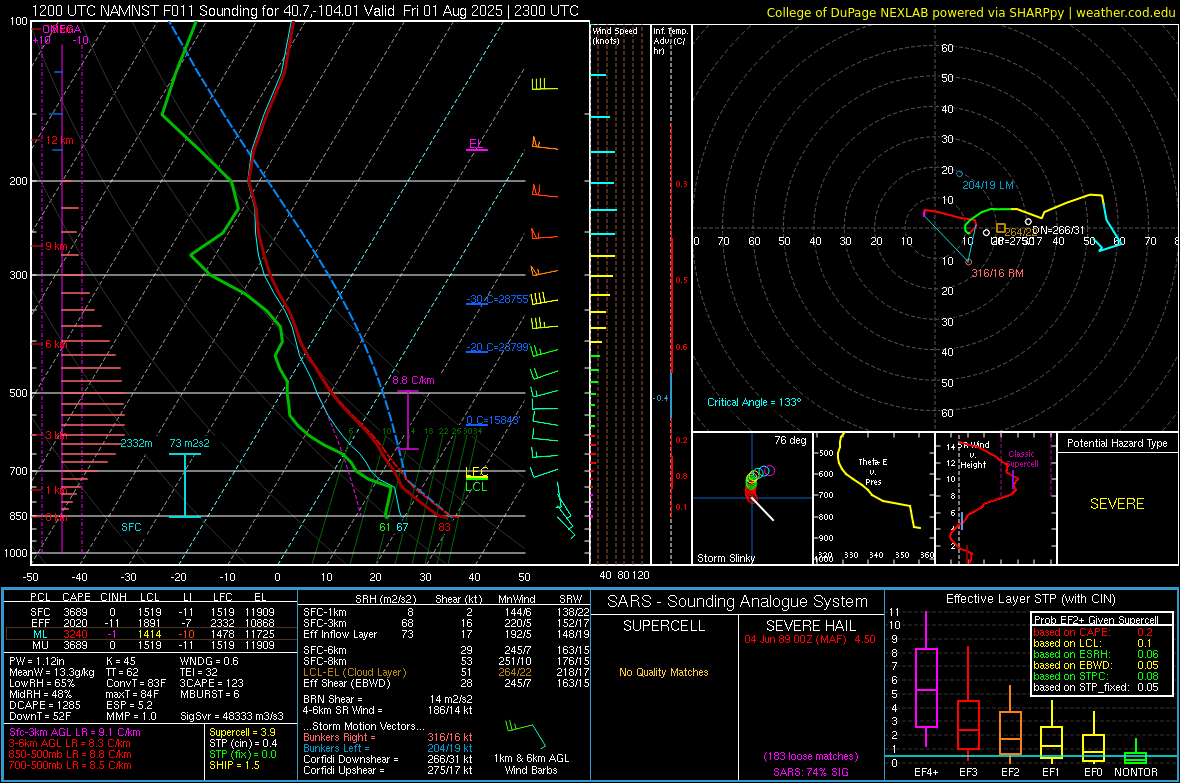Click the 0 C=15843' freezing level label
Image resolution: width=1180 pixels, height=783 pixels.
[493, 420]
